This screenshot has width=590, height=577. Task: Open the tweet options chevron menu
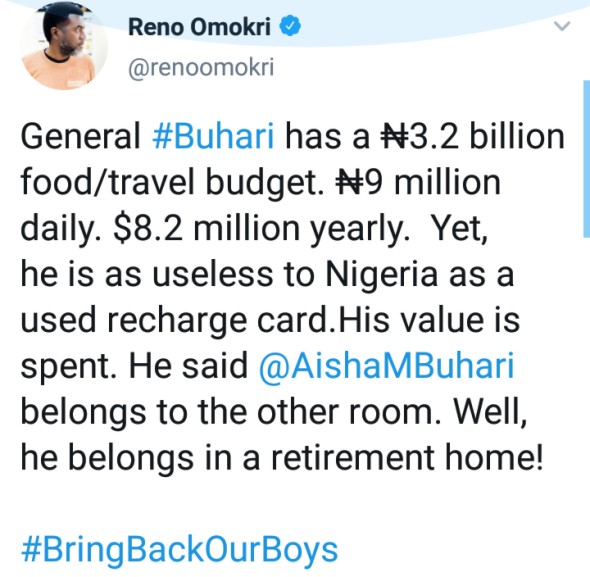pos(562,26)
